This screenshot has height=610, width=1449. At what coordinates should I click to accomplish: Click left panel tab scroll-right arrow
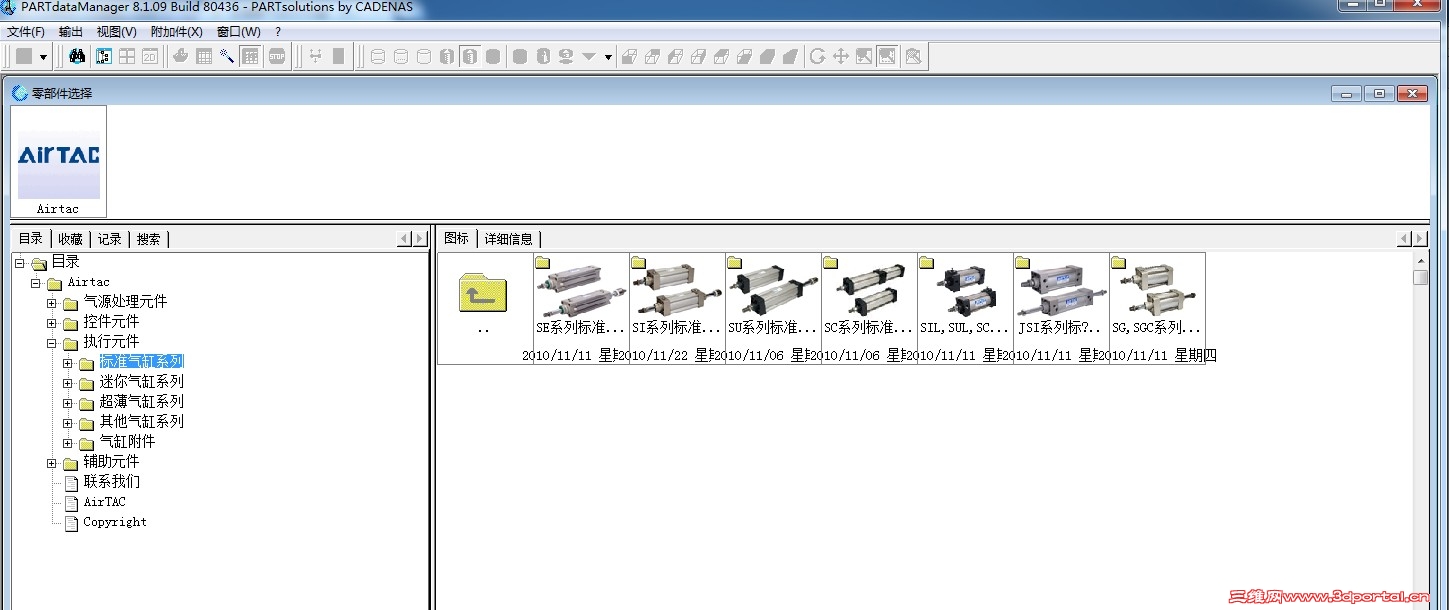420,238
